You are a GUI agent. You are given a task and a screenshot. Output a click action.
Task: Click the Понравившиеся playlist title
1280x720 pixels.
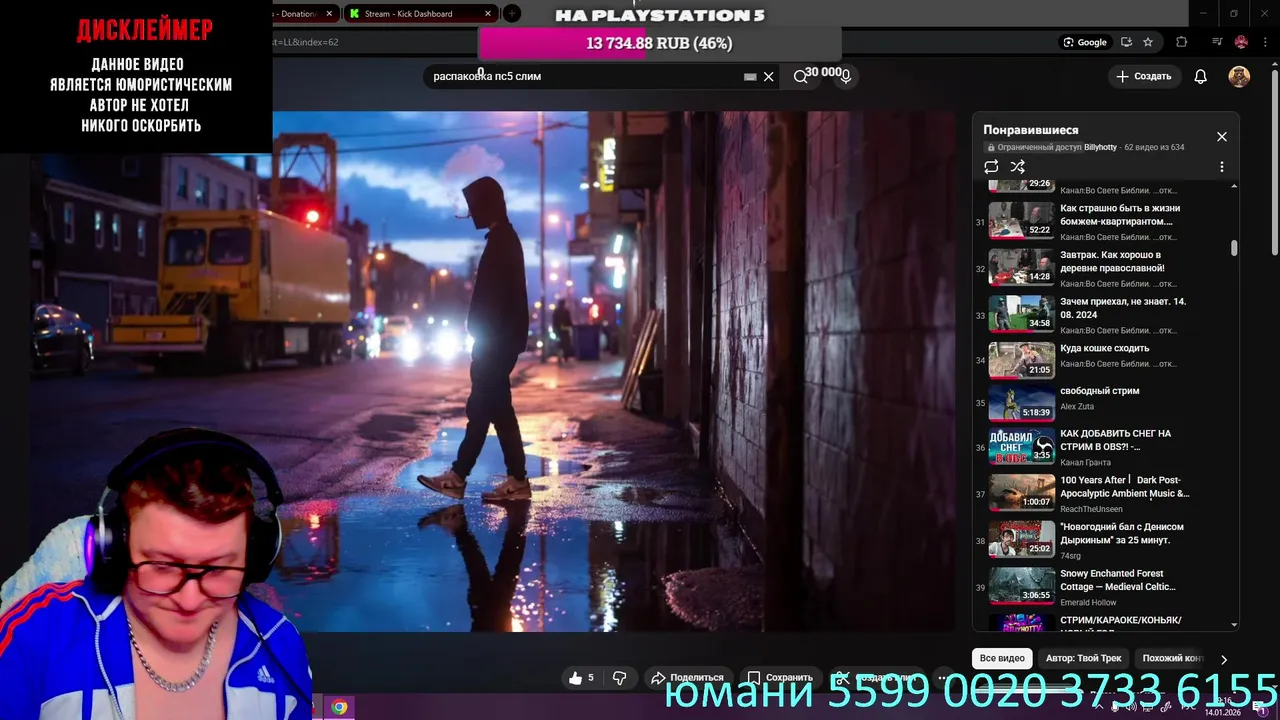pos(1030,130)
